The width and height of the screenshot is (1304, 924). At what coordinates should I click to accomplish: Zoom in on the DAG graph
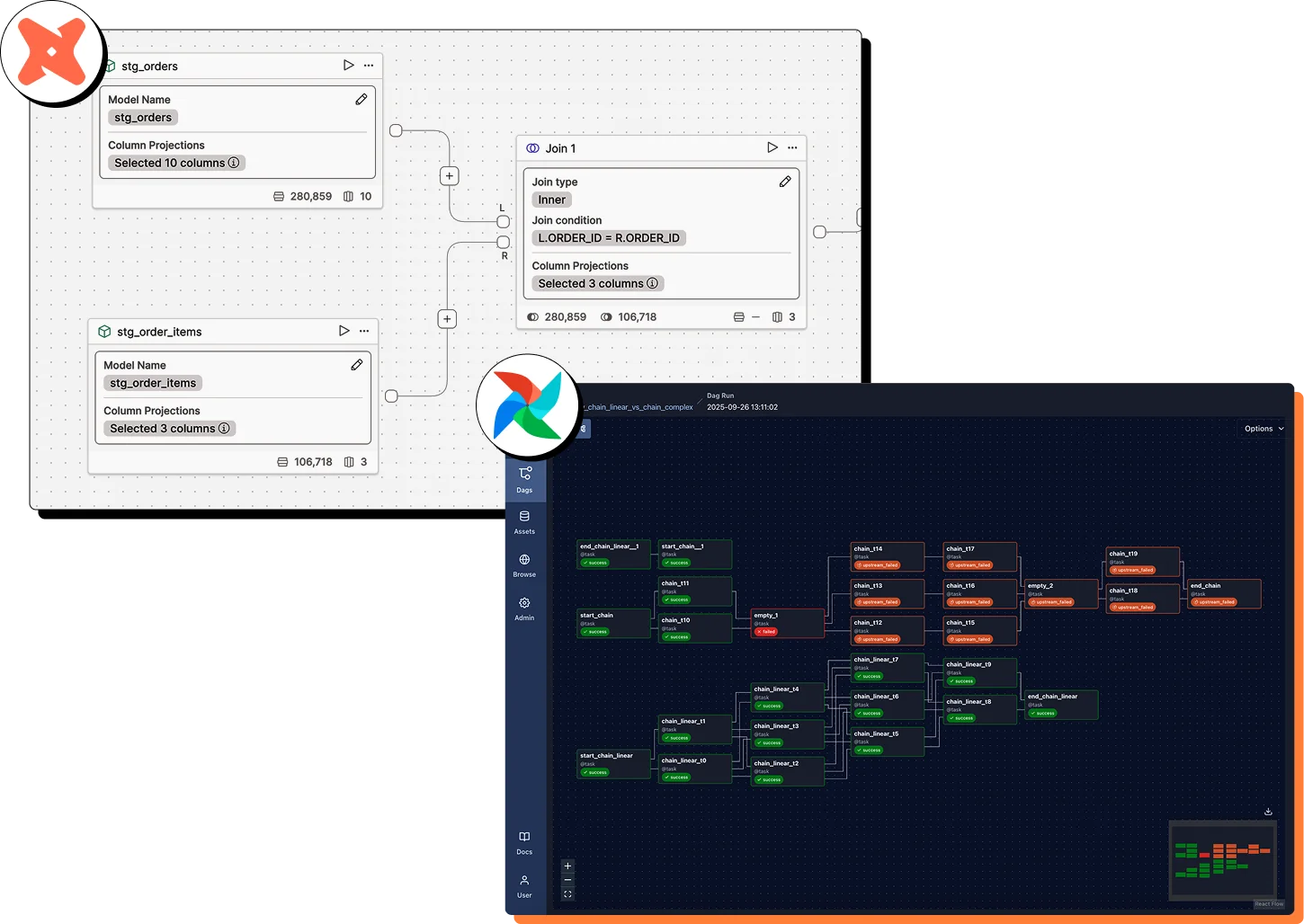[567, 866]
